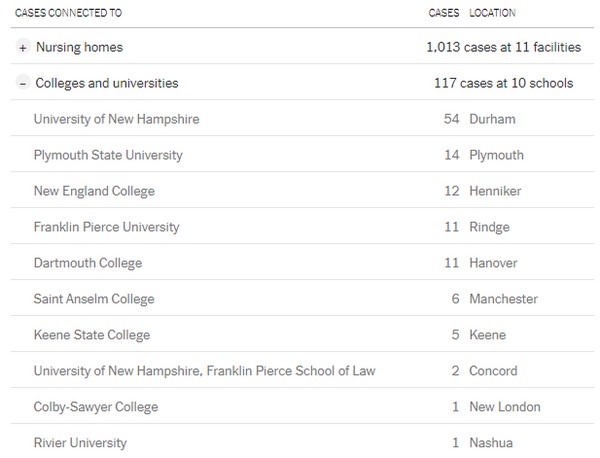Click the Nursing homes label
The image size is (600, 458).
click(79, 47)
